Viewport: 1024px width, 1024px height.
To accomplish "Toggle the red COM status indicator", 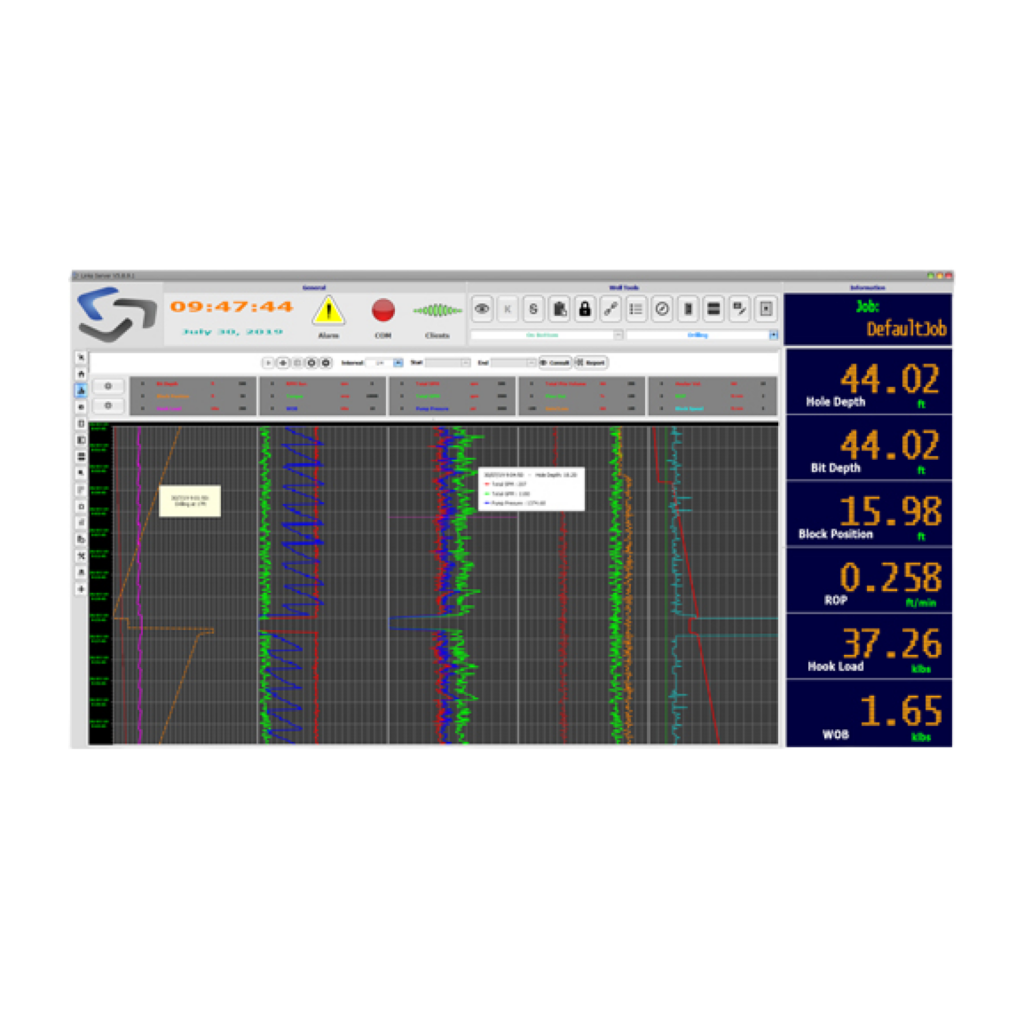I will point(382,311).
